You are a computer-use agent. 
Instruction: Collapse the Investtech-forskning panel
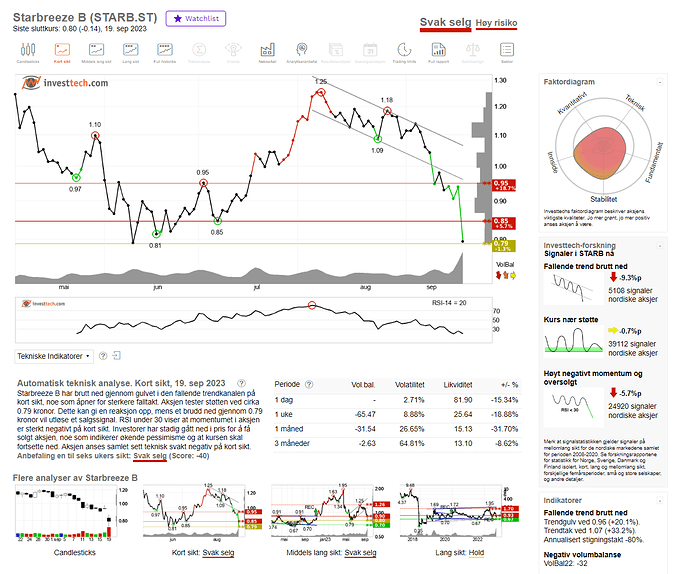(660, 246)
